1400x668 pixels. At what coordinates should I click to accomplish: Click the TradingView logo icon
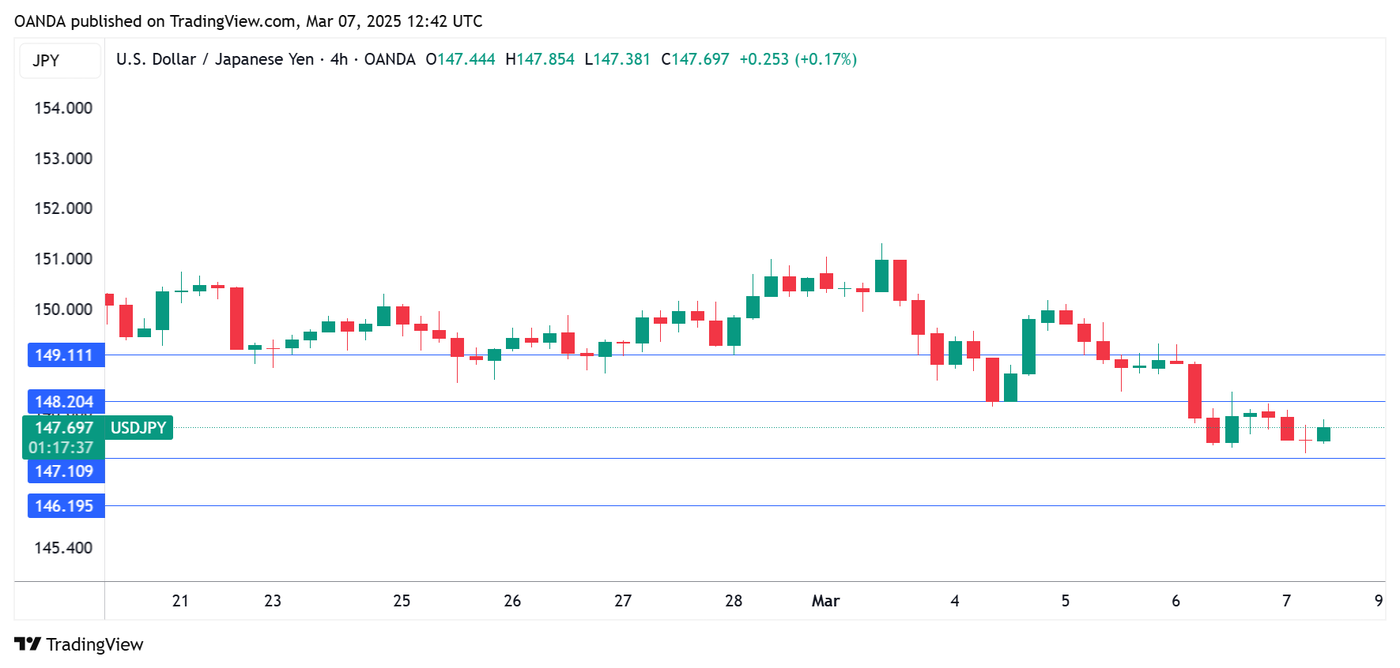coord(27,645)
